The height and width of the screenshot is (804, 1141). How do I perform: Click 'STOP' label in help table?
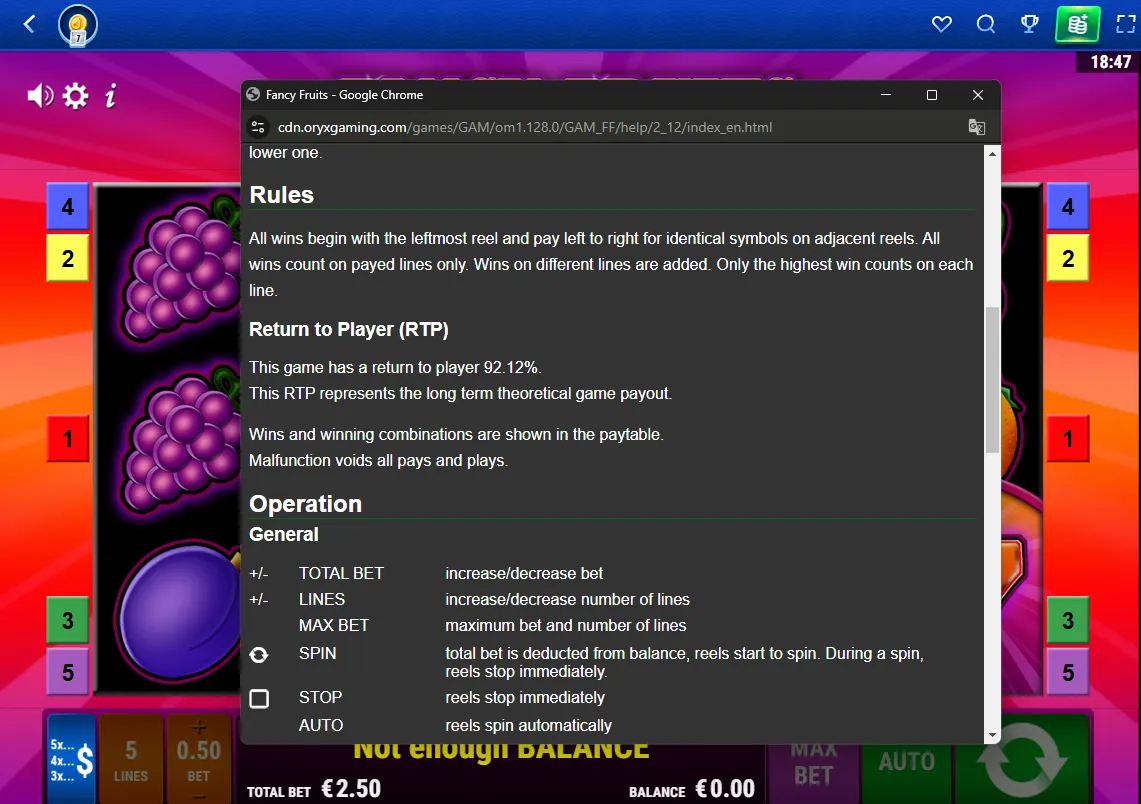[x=321, y=697]
